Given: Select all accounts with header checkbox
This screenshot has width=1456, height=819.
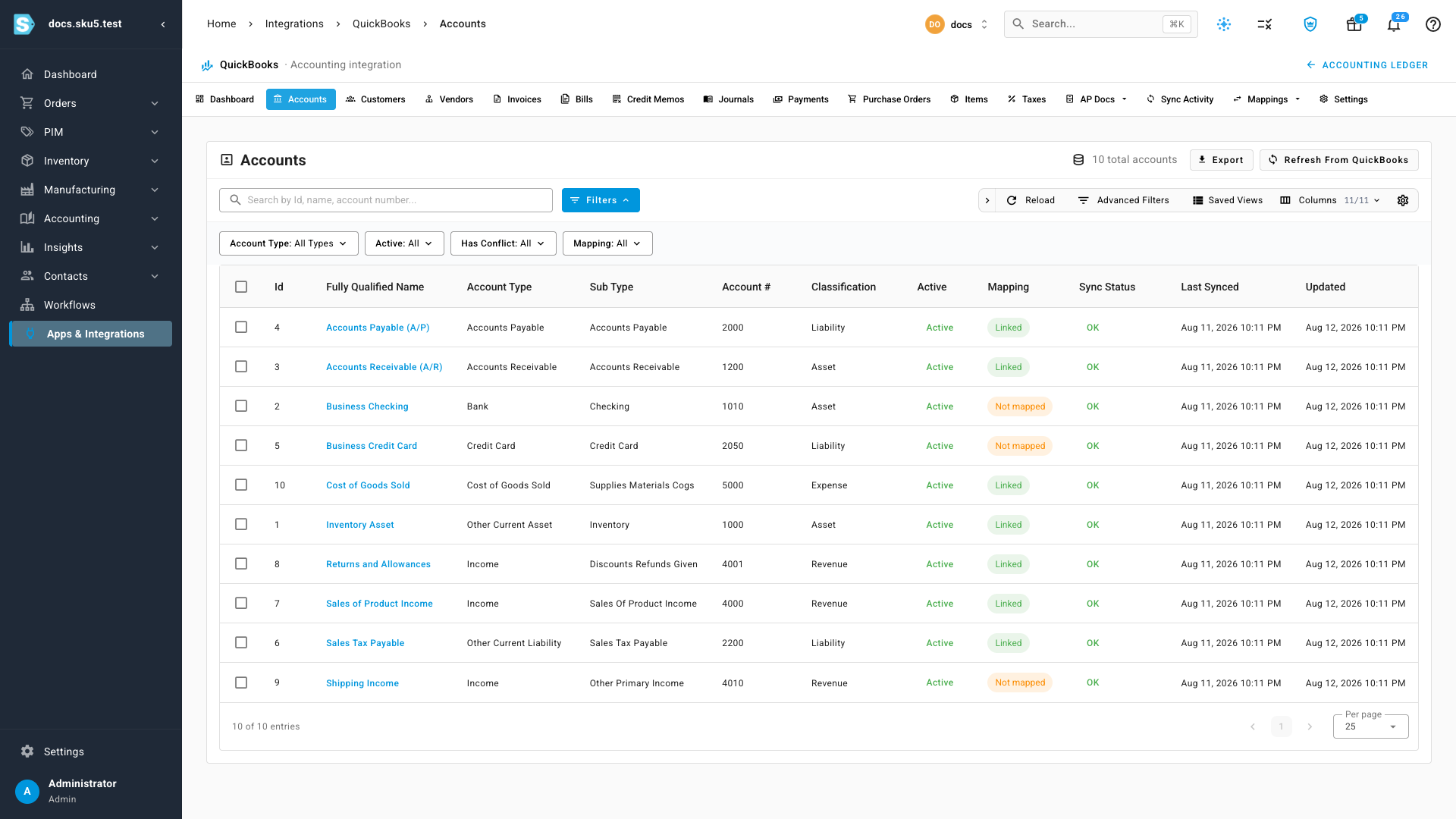Looking at the screenshot, I should tap(241, 287).
